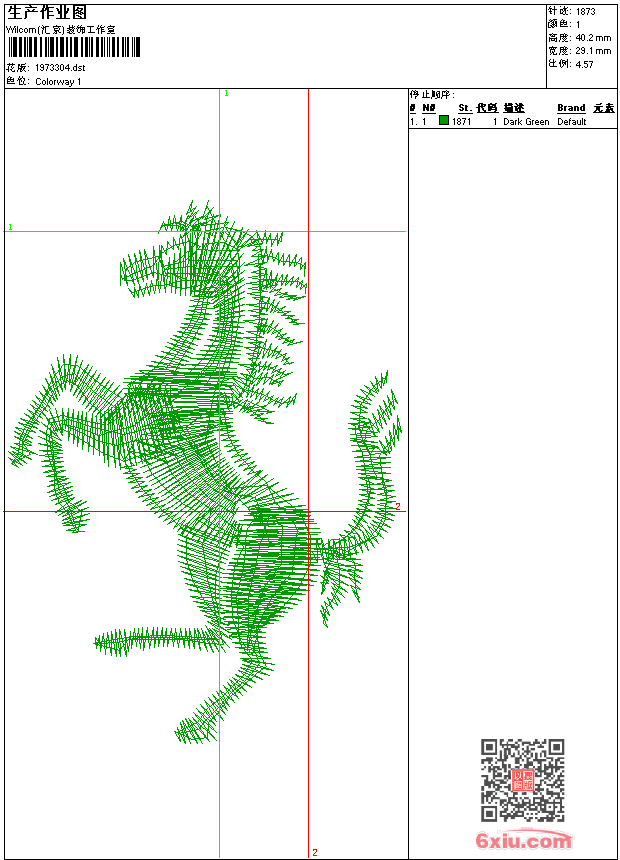Click the '停止顺序' stop sequence heading
Screen dimensions: 620x860
pyautogui.click(x=432, y=95)
